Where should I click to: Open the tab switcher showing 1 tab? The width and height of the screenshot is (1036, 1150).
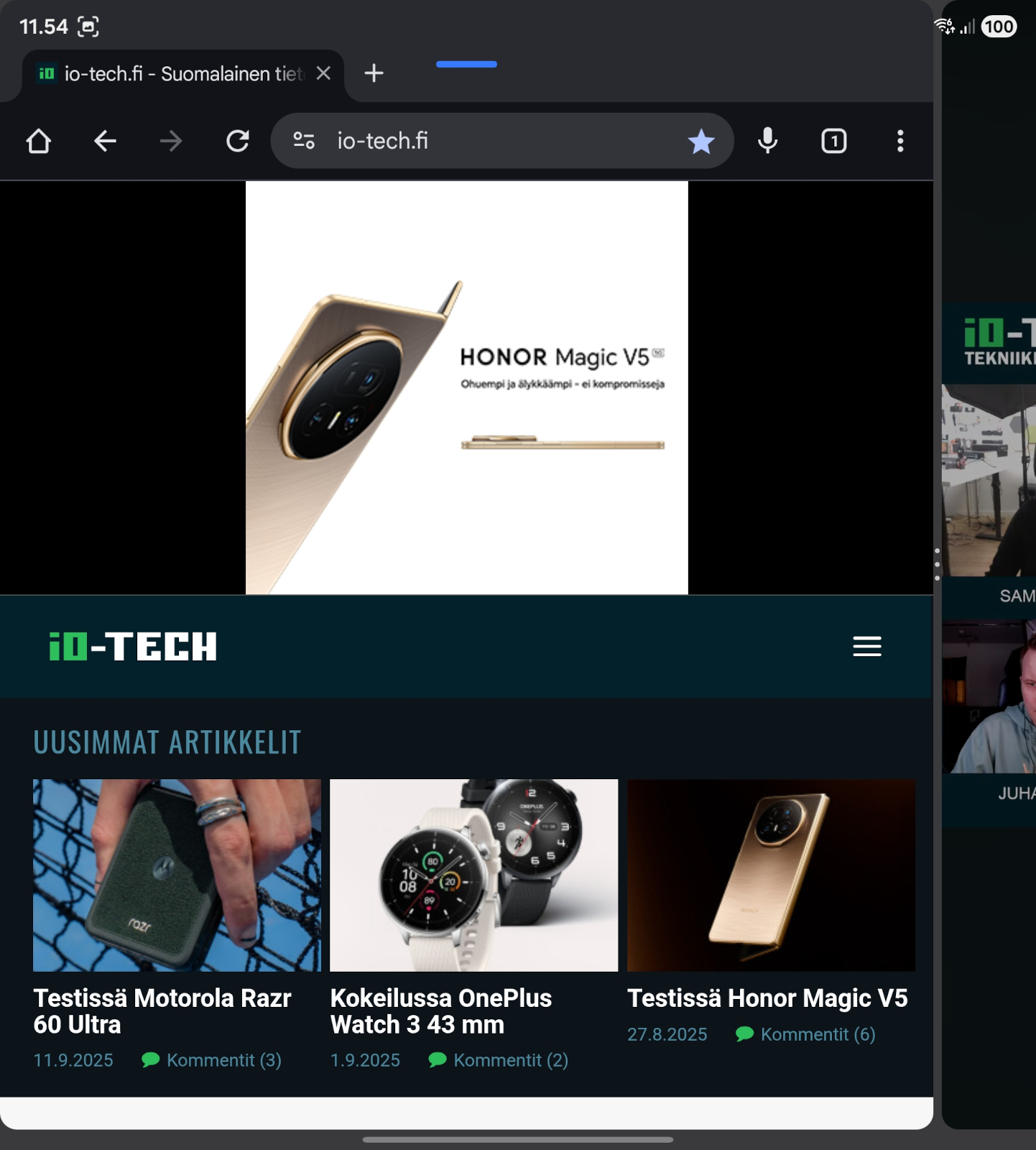point(834,141)
